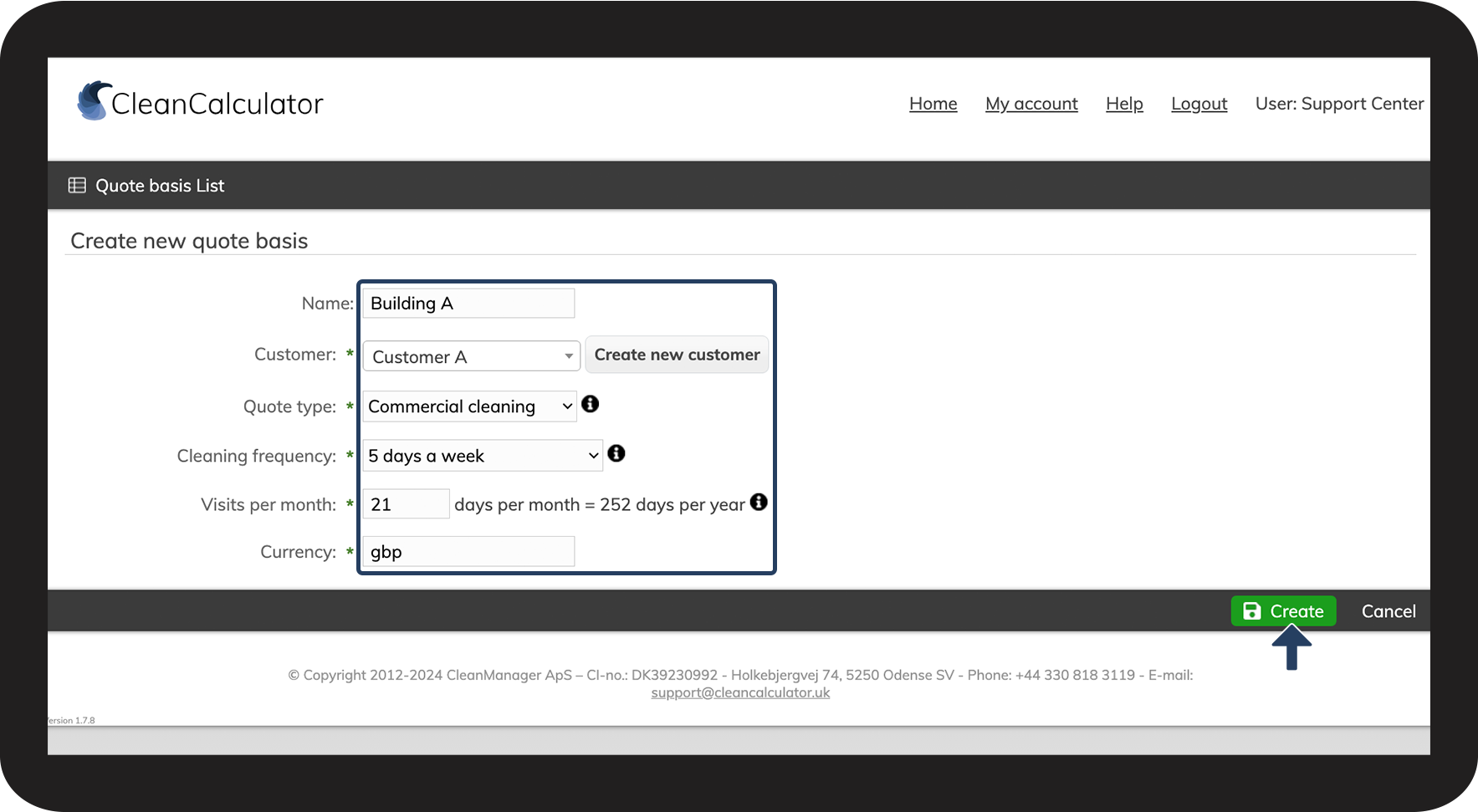Focus the Currency input field
Image resolution: width=1478 pixels, height=812 pixels.
point(468,552)
